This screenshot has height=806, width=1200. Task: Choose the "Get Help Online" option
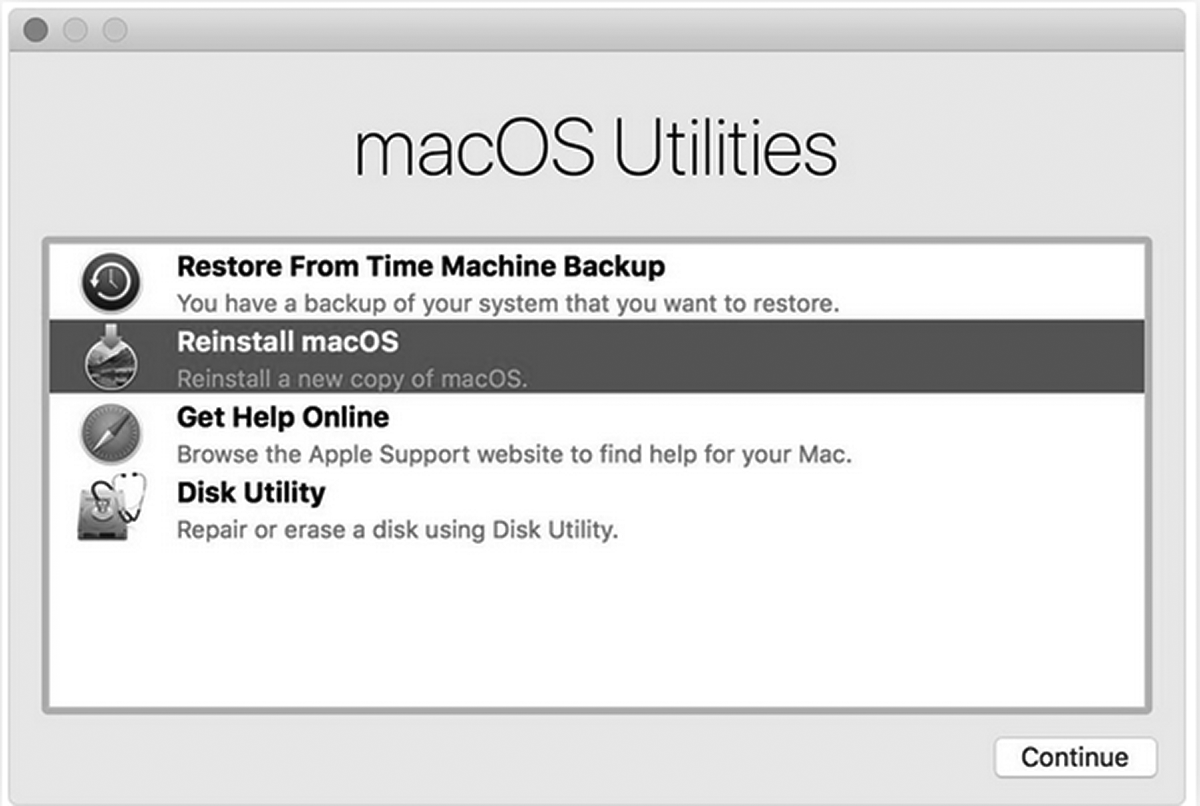coord(282,417)
